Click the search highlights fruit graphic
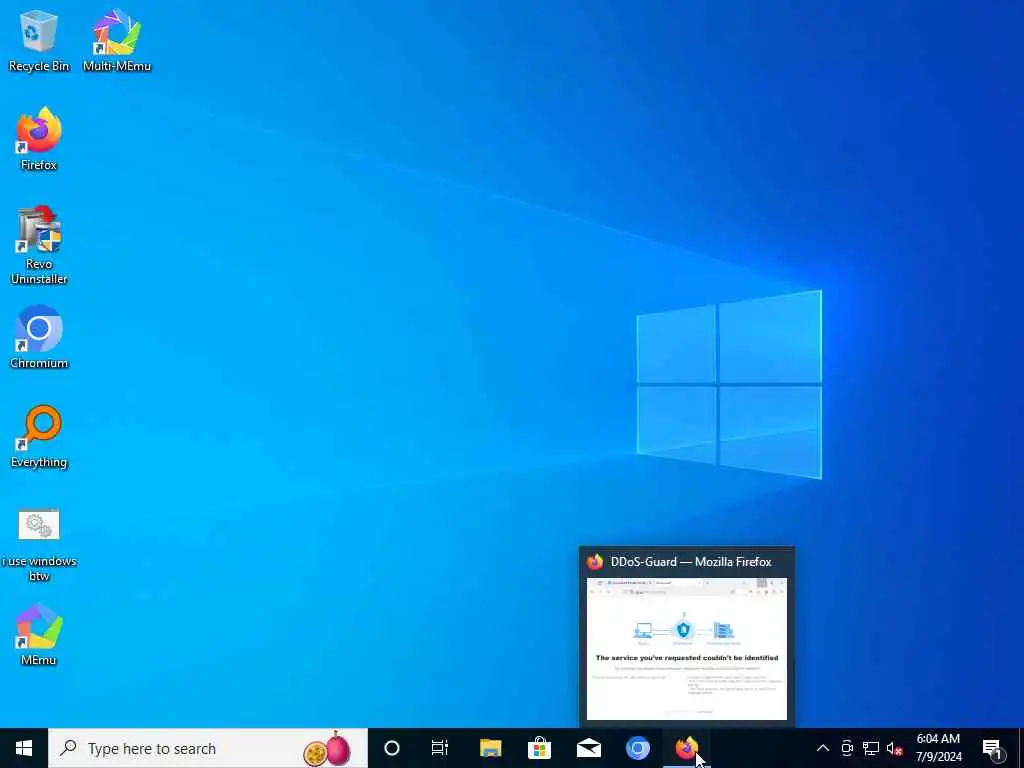Viewport: 1024px width, 768px height. (328, 748)
